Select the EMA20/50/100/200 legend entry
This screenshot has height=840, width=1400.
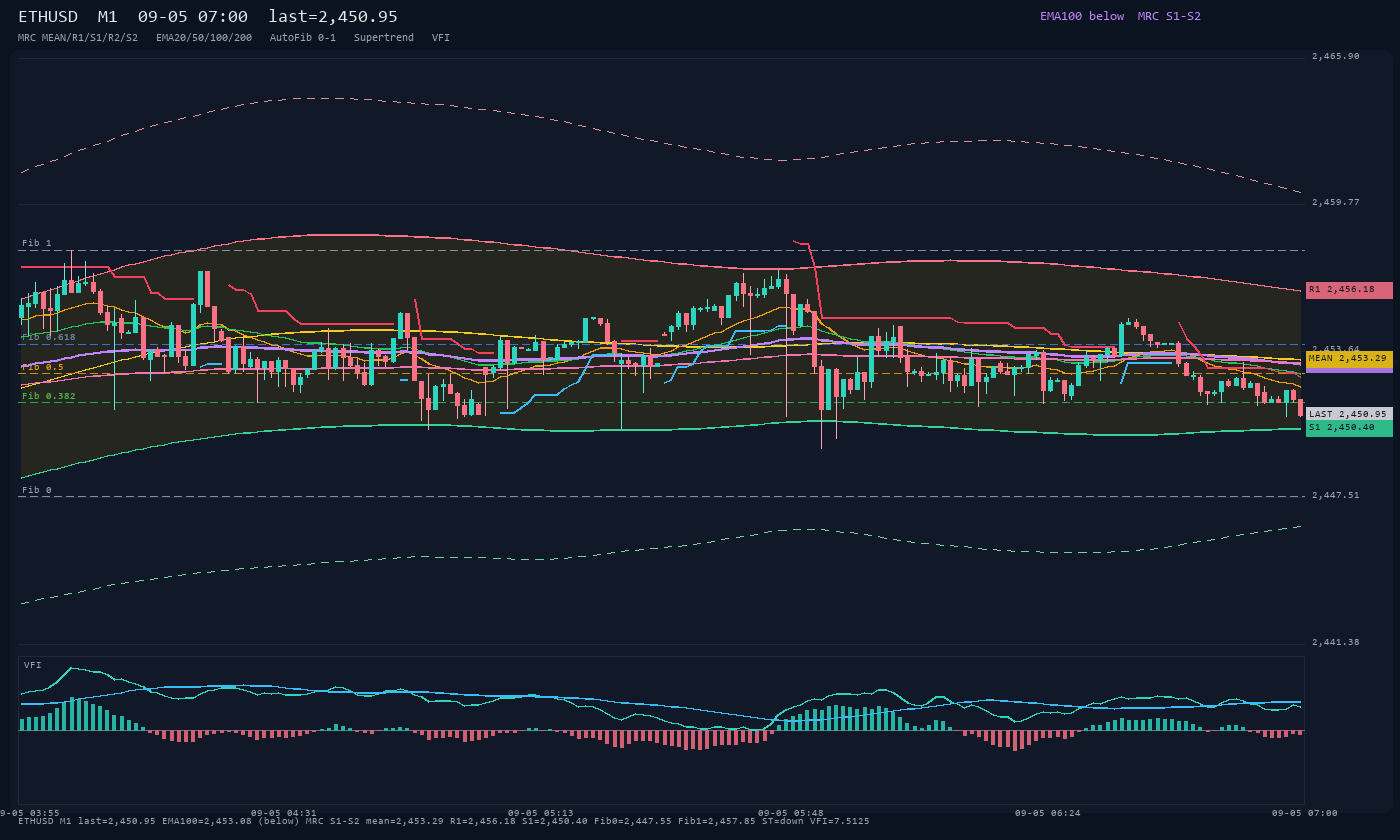point(204,38)
